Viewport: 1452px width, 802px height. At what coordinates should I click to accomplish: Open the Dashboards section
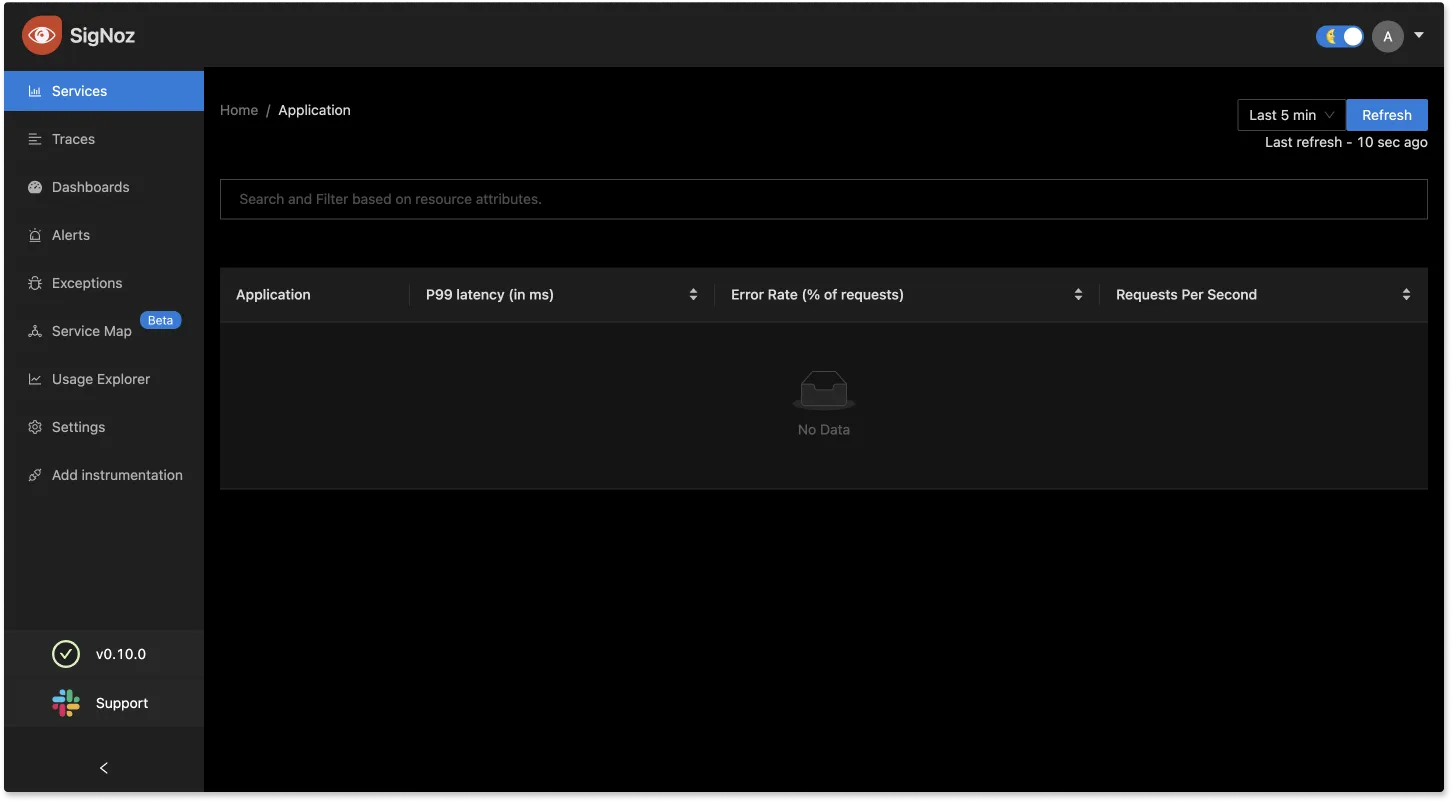pyautogui.click(x=104, y=187)
